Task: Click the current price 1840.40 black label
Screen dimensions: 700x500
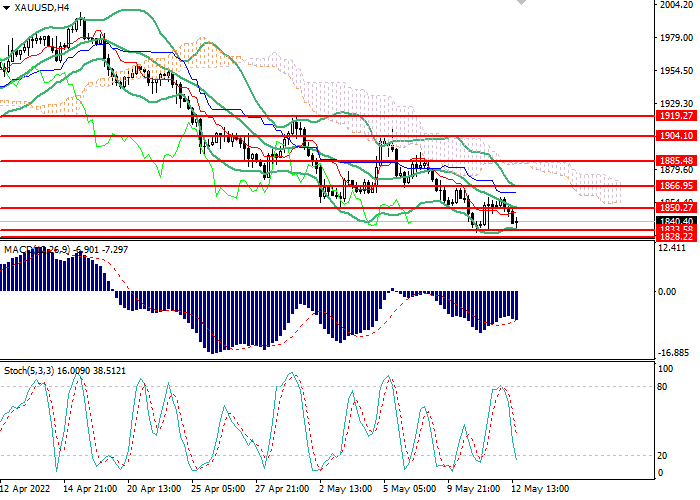Action: (676, 221)
